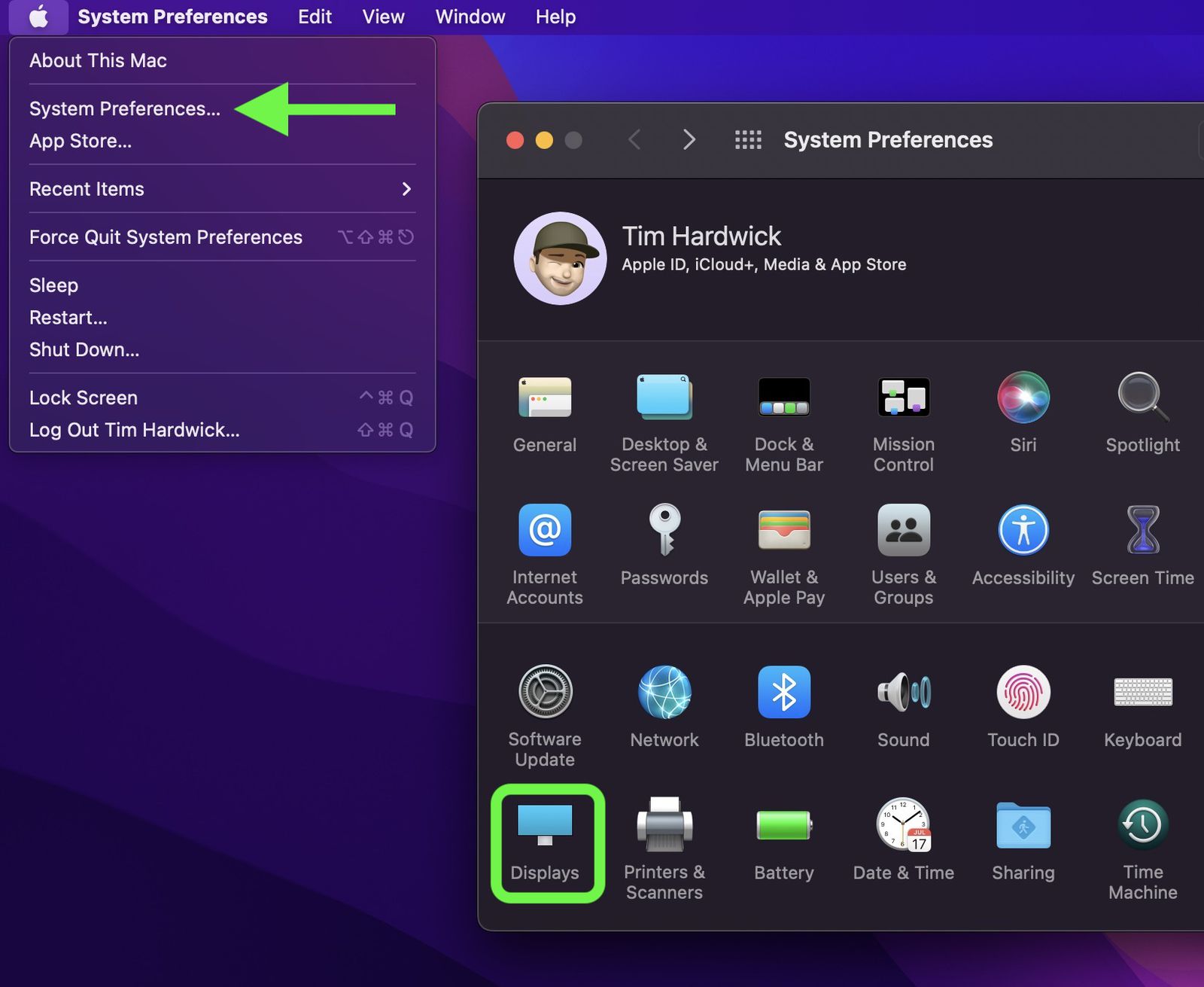Open Screen Time settings
The width and height of the screenshot is (1204, 987).
click(1142, 529)
